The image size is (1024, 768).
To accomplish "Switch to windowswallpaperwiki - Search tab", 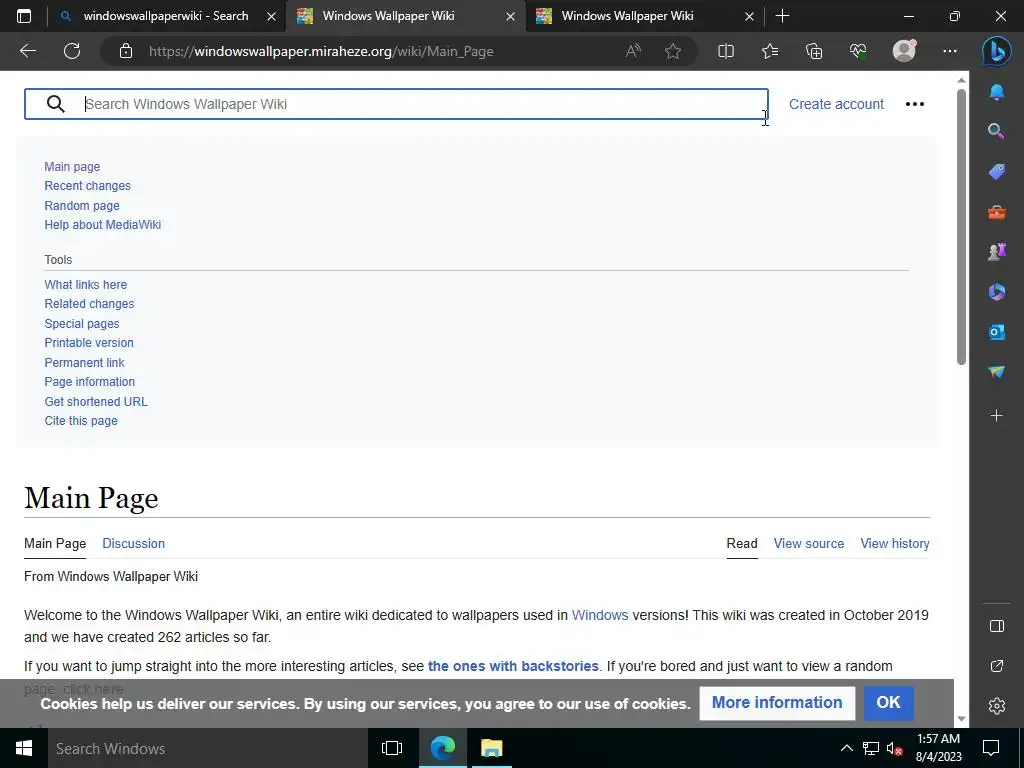I will 166,16.
